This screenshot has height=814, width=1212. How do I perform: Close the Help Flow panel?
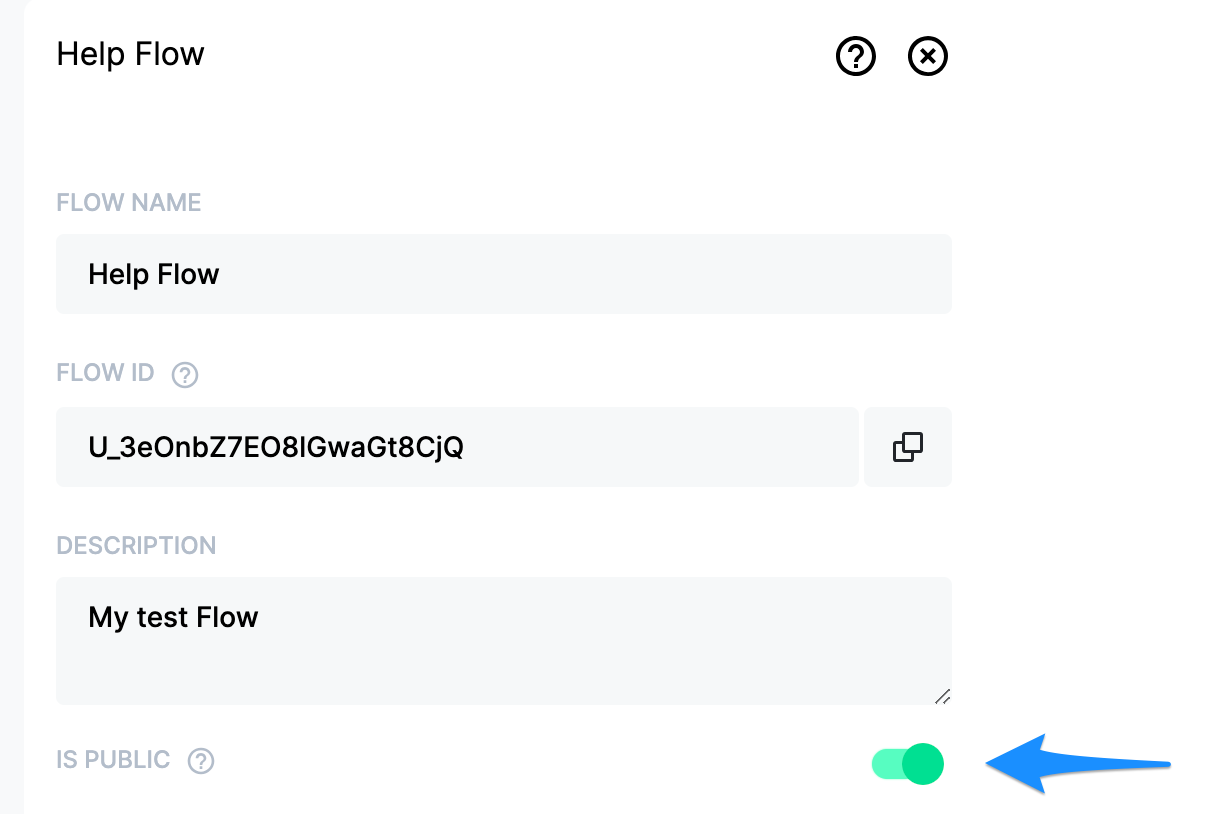(928, 57)
